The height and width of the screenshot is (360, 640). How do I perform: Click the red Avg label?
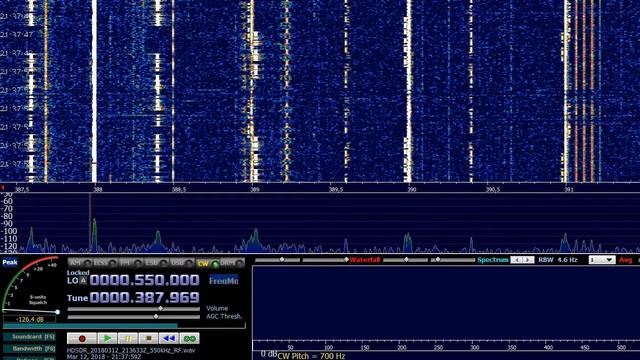(x=625, y=260)
